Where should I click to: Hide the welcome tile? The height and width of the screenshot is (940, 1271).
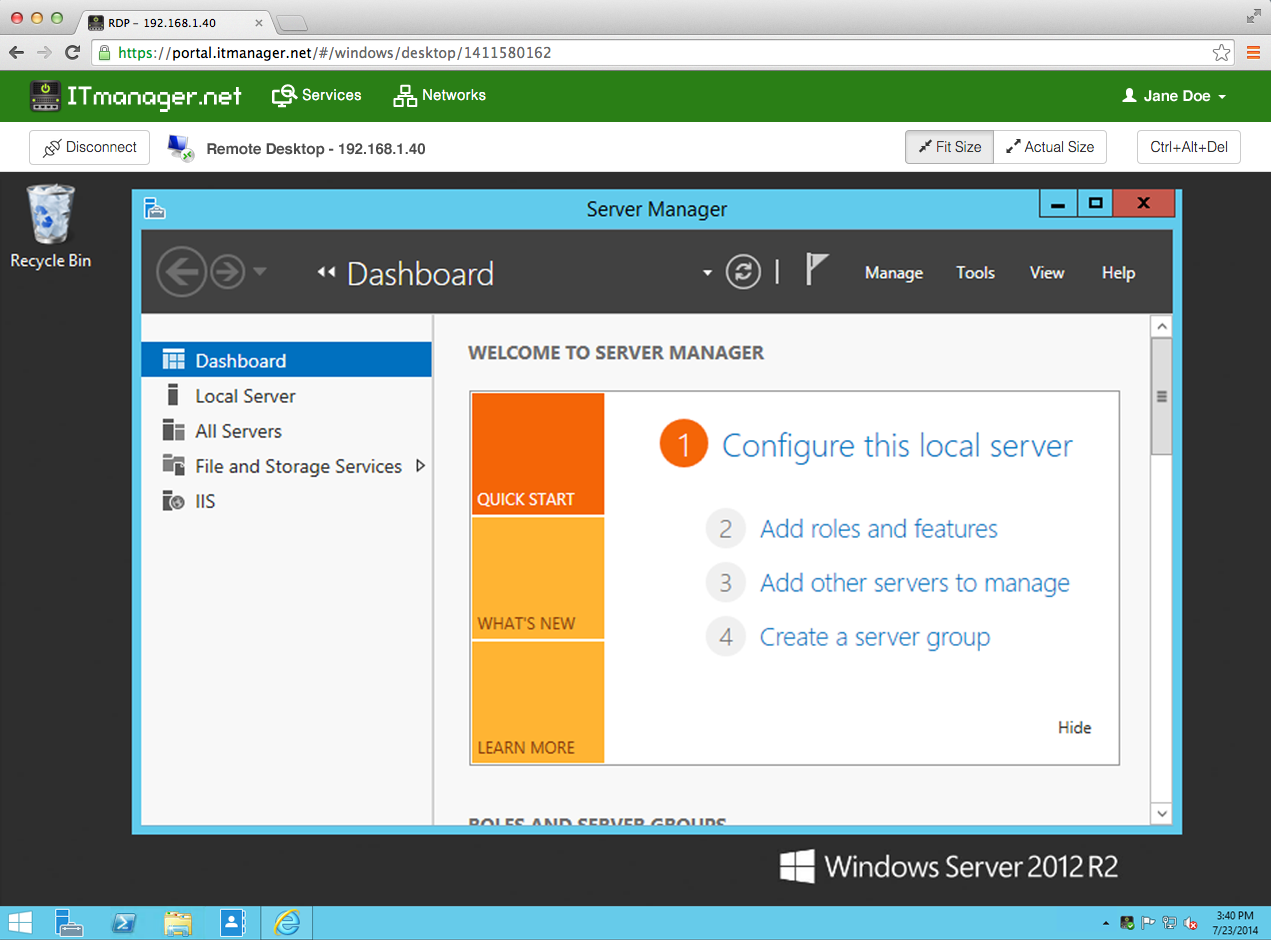click(1074, 728)
